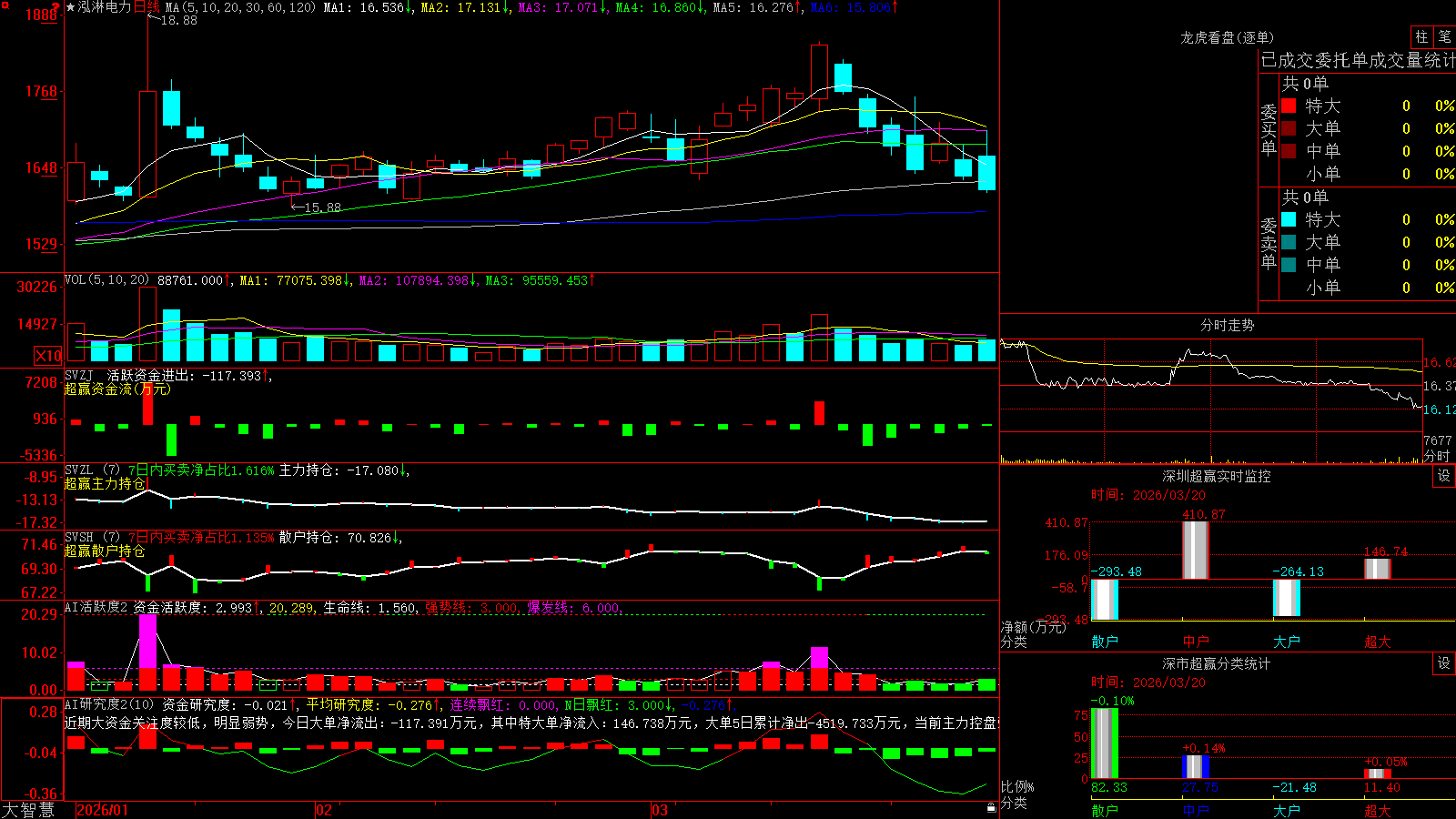This screenshot has width=1456, height=819.
Task: Select the dark red 中单 buy-order swatch
Action: [1289, 151]
